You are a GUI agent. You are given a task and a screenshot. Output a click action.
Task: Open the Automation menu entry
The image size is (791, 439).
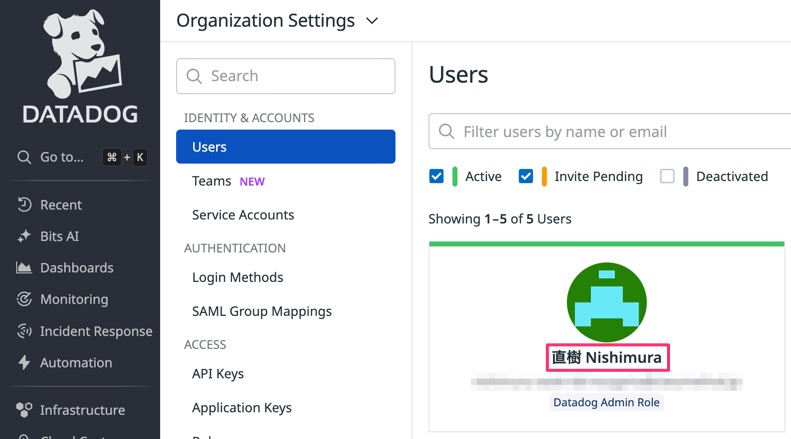pos(76,362)
